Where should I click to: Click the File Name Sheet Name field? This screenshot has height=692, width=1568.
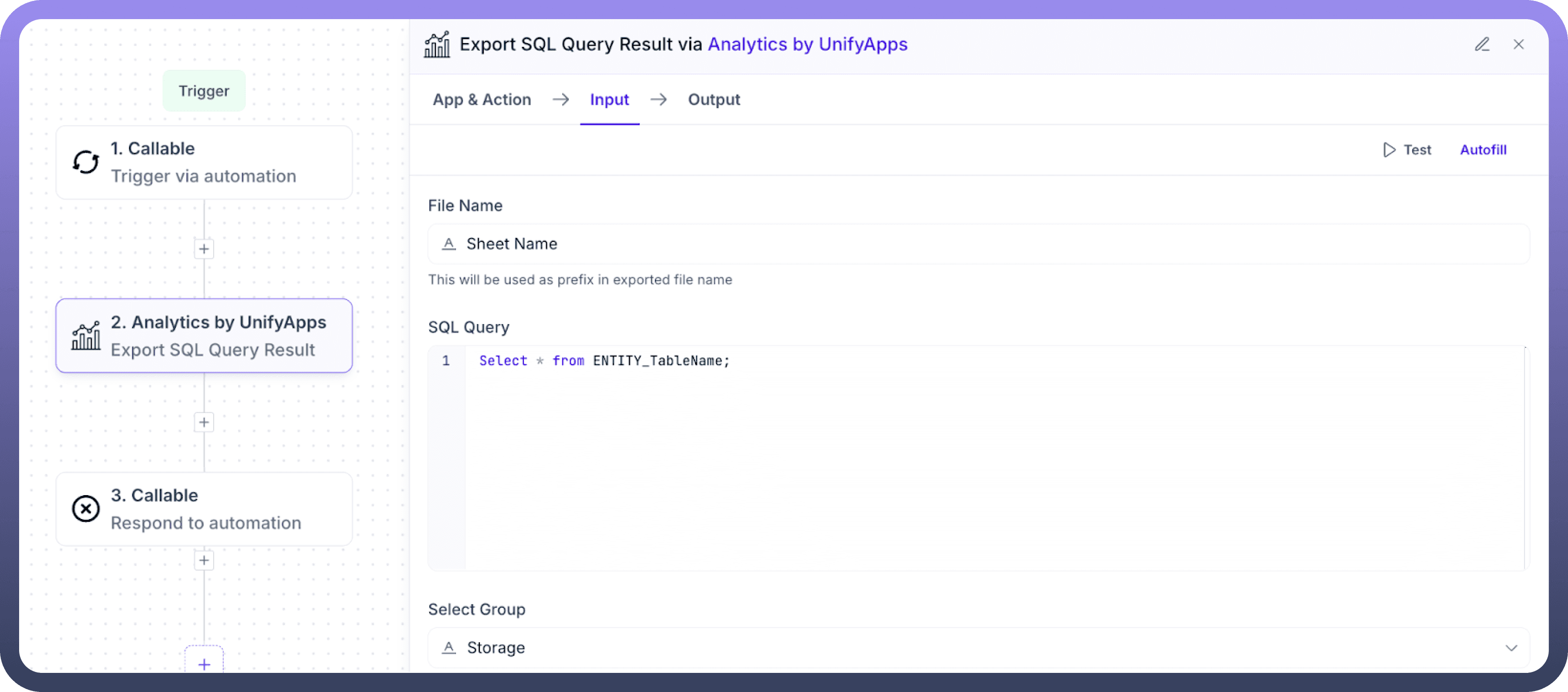pos(974,244)
